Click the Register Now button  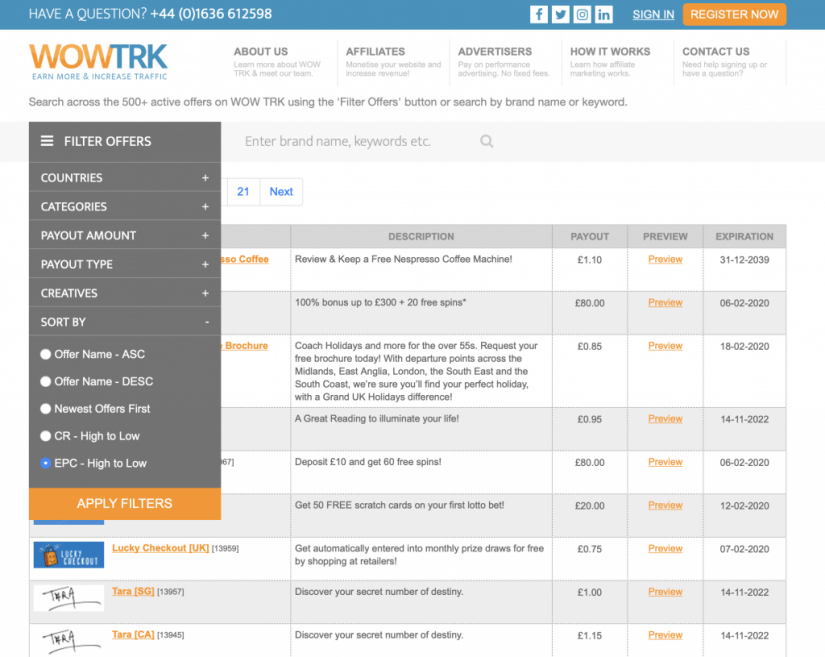point(734,14)
